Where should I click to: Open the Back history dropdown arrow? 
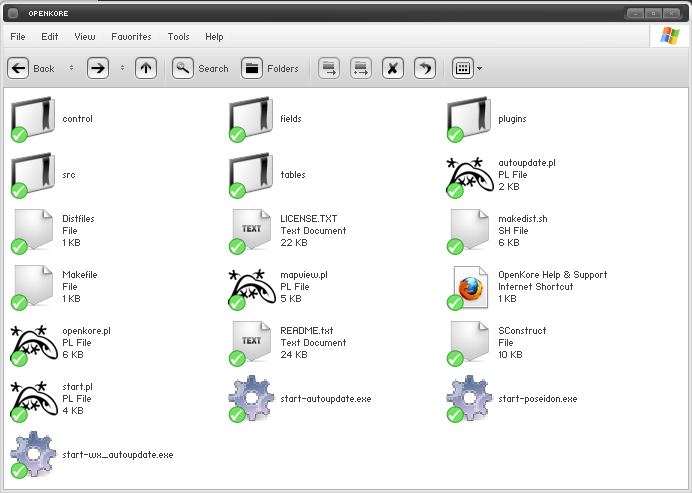tap(71, 68)
